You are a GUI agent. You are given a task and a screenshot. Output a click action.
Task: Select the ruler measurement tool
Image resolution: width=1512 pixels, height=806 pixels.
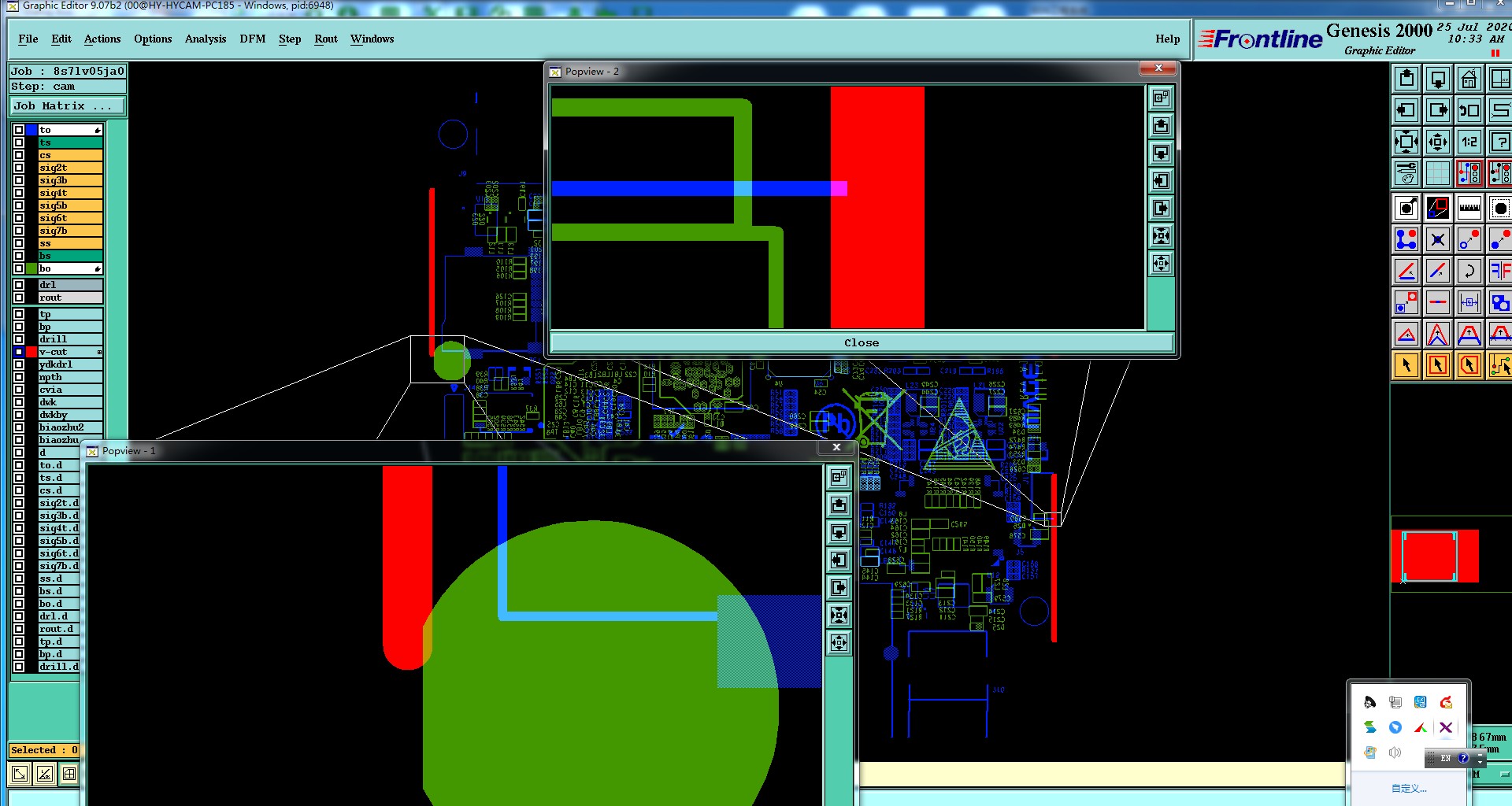1469,209
